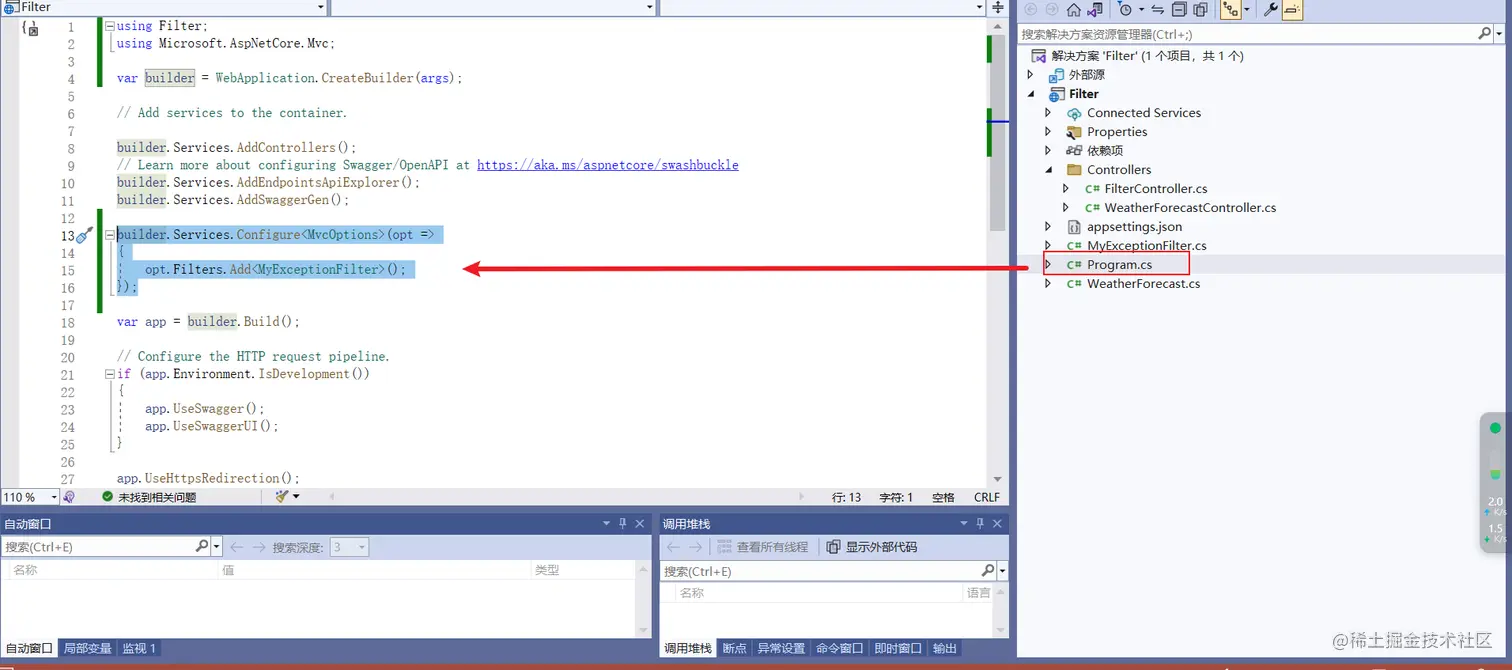Open FilterController.cs file
1512x670 pixels.
[x=1156, y=189]
